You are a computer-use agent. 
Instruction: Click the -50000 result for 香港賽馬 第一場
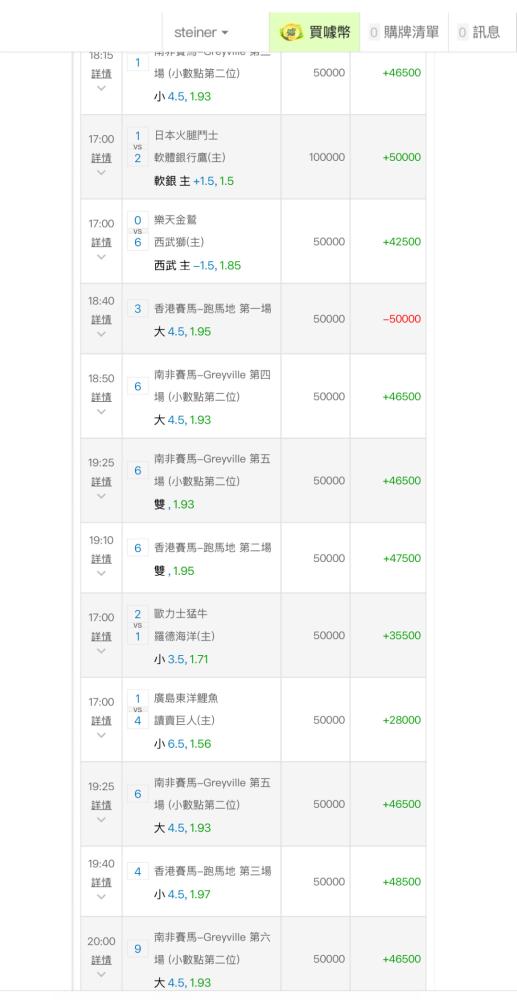point(402,319)
